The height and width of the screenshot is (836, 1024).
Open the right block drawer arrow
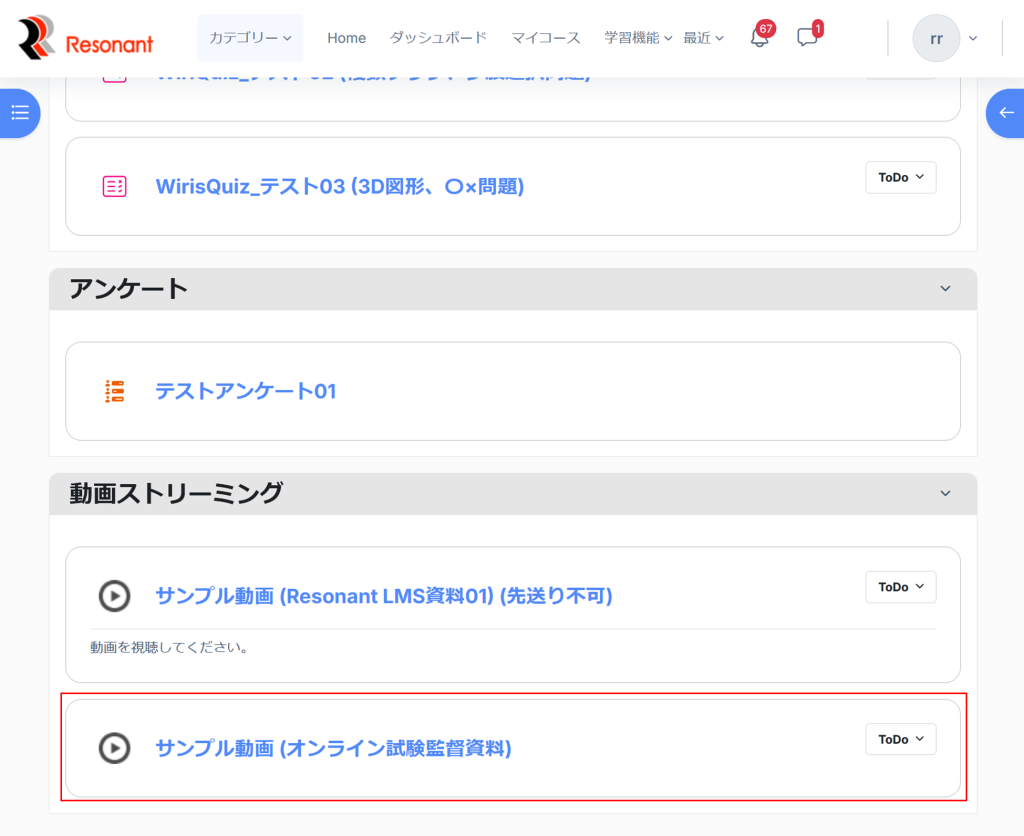coord(1006,113)
